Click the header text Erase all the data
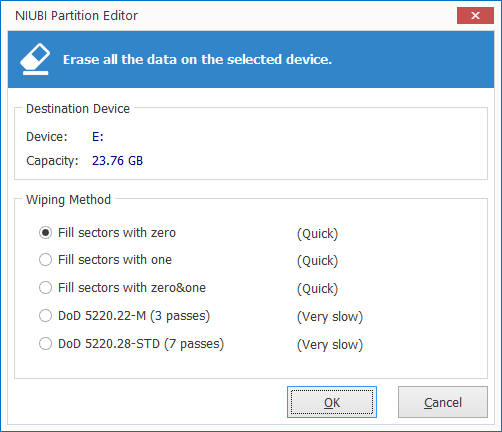Viewport: 502px width, 432px height. [x=197, y=59]
